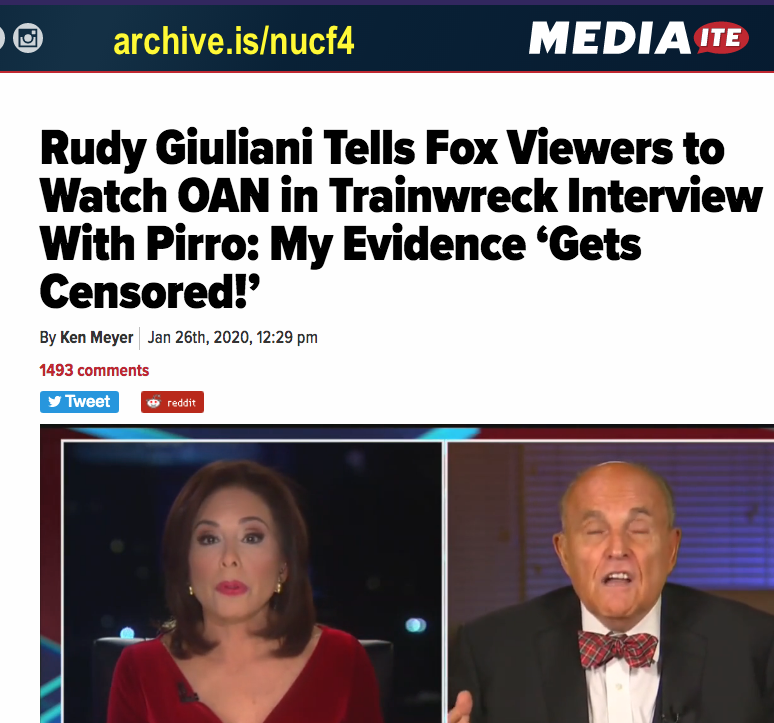
Task: Click the Jan 26th, 2020 timestamp
Action: pyautogui.click(x=232, y=338)
